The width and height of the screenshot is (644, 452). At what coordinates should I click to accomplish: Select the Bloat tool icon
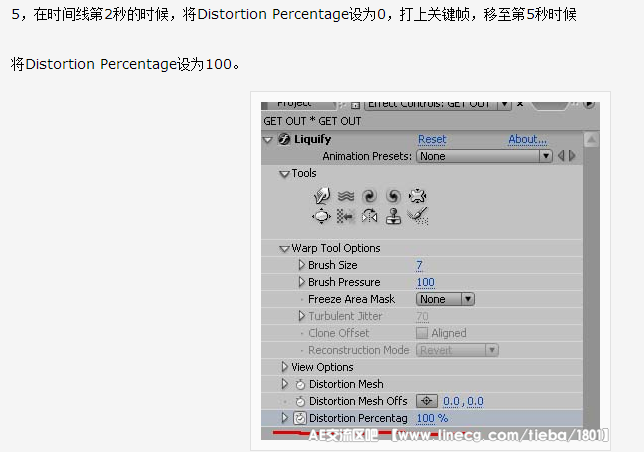point(321,216)
